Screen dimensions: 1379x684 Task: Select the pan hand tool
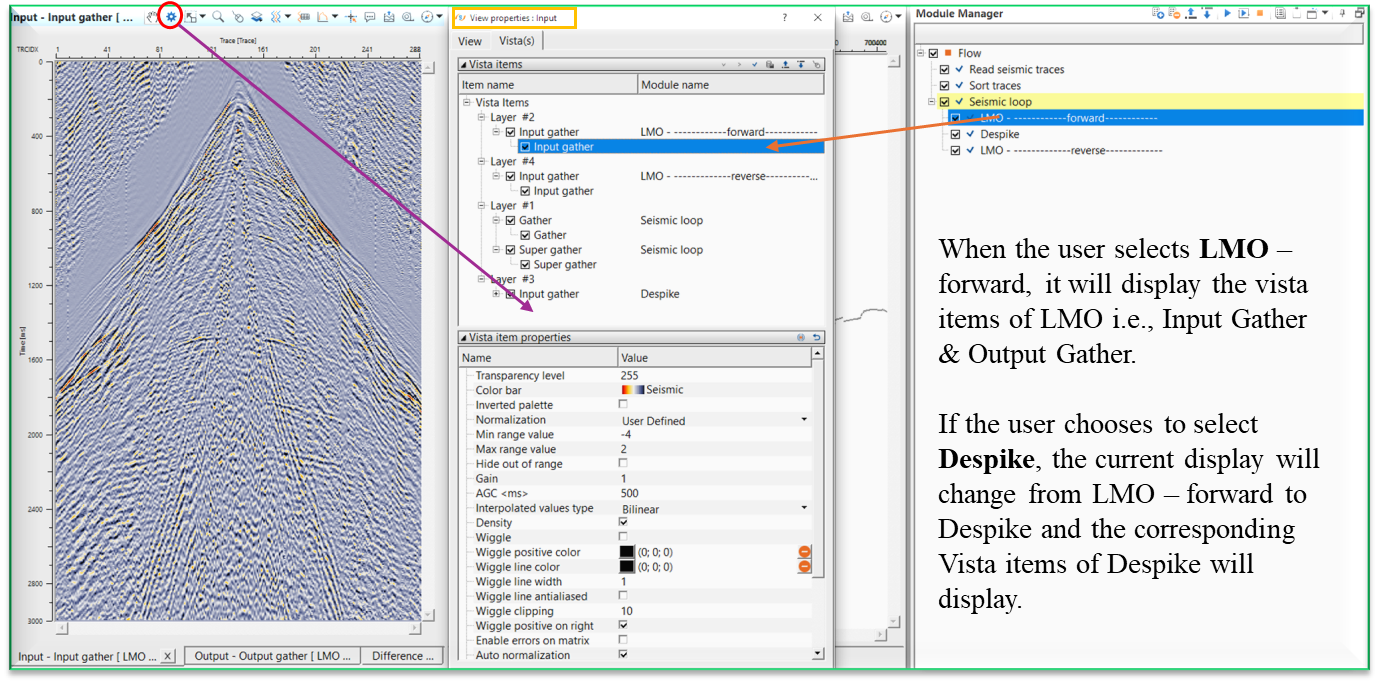click(151, 17)
